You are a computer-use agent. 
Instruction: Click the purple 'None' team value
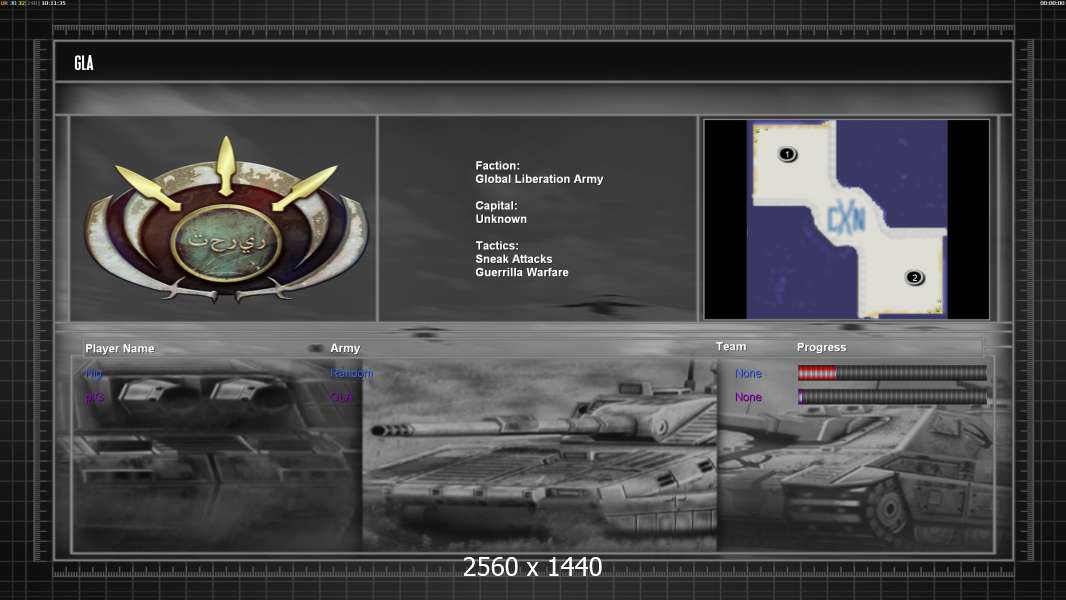748,397
